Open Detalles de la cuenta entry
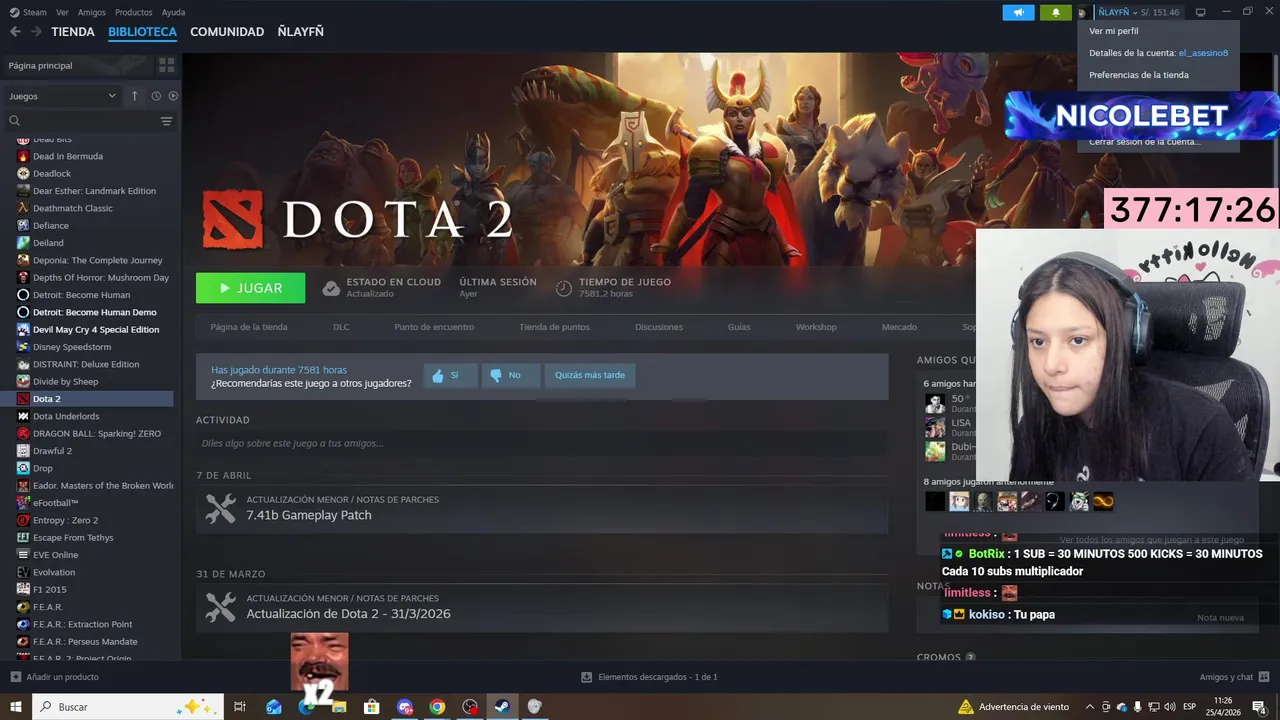This screenshot has width=1280, height=720. click(1159, 53)
